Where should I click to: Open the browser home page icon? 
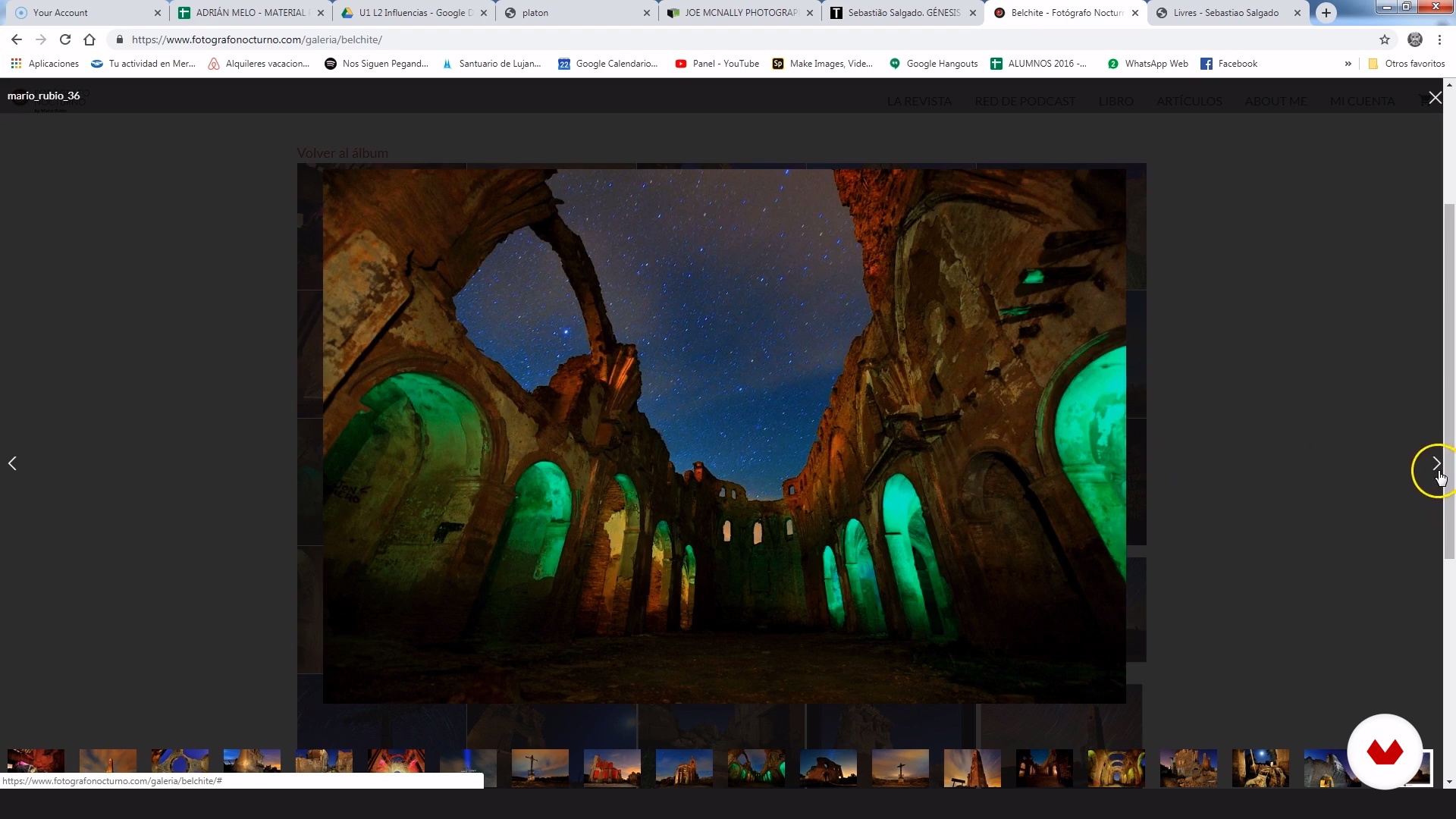89,39
